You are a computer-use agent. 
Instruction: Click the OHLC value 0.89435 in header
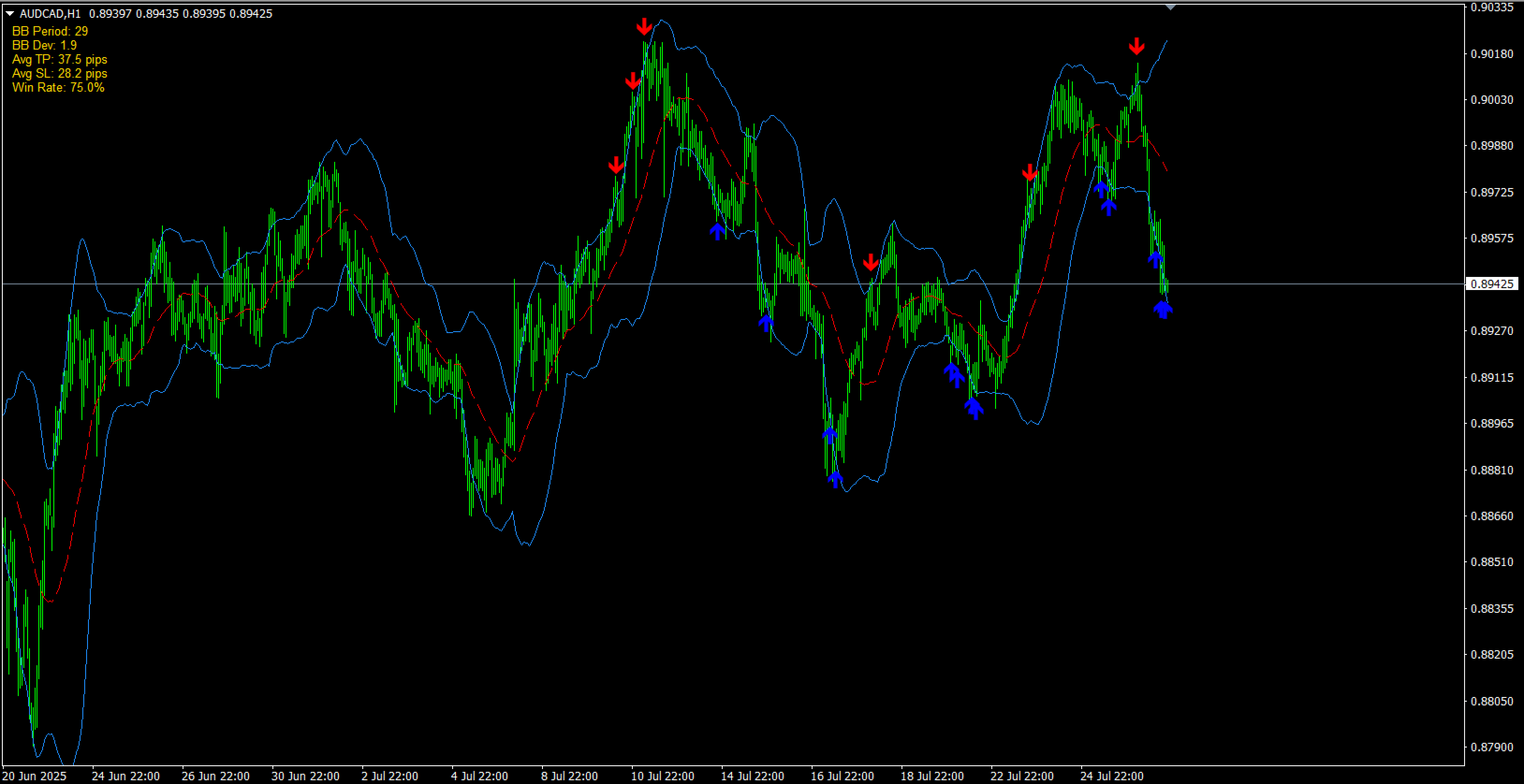(x=157, y=14)
